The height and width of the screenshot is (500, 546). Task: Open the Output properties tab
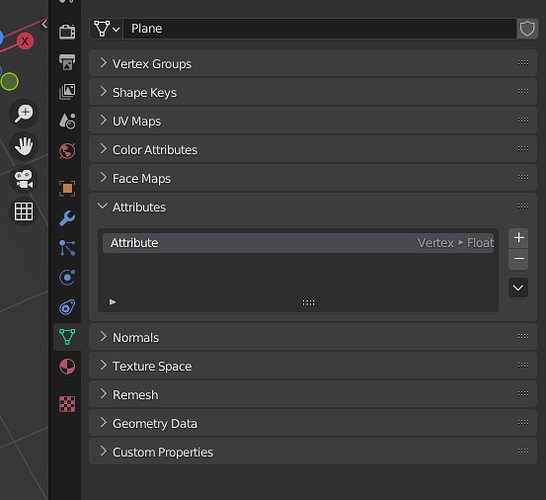click(x=67, y=62)
